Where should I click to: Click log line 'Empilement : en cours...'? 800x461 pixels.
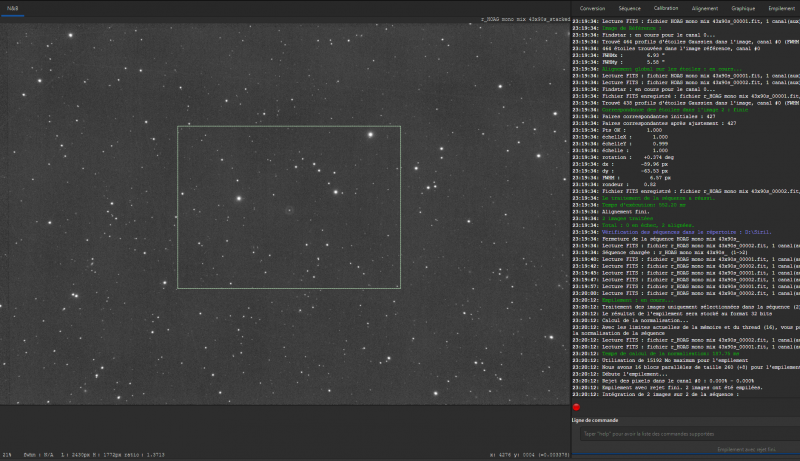coord(638,300)
